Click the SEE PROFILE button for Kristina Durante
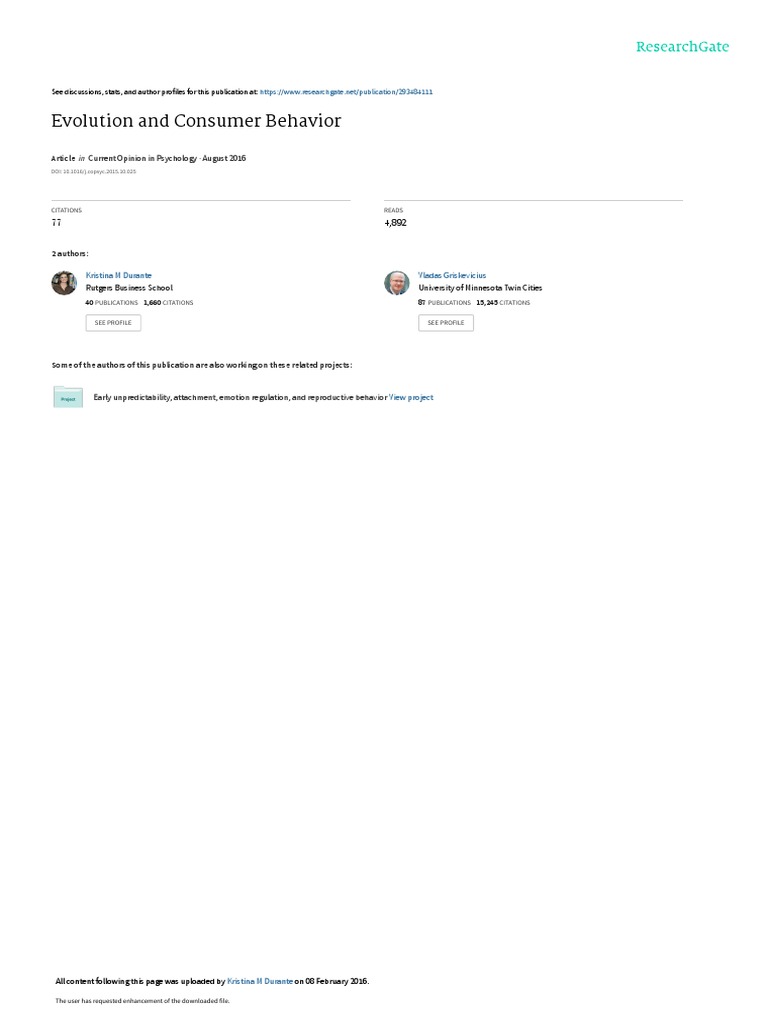Image resolution: width=768 pixels, height=1024 pixels. pyautogui.click(x=113, y=323)
